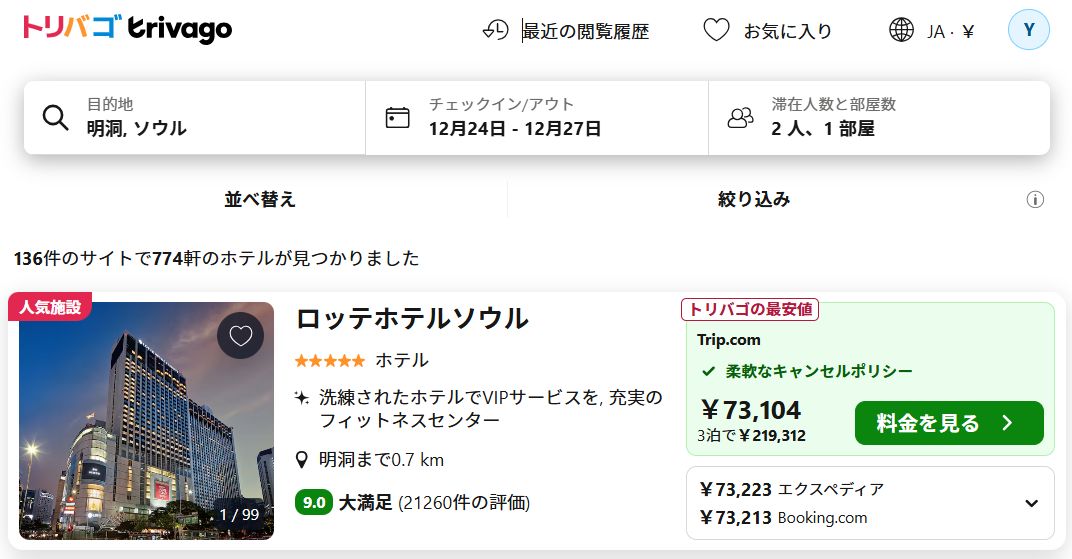1072x559 pixels.
Task: Open the JA · ¥ language currency selector
Action: 950,31
